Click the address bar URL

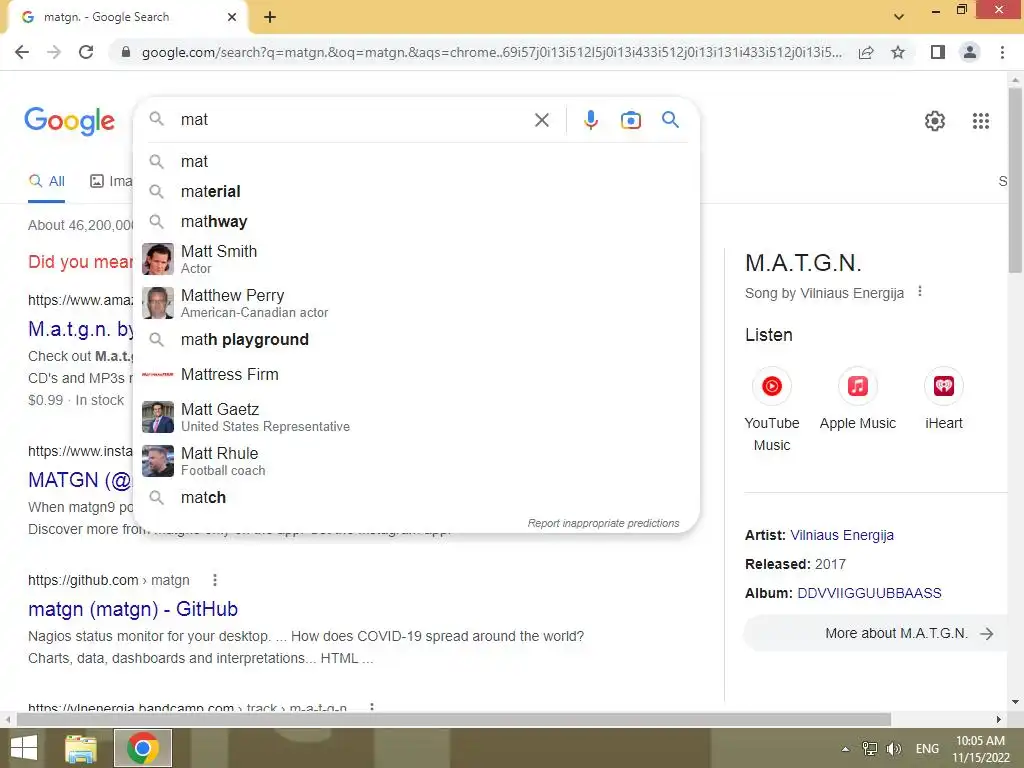pos(491,52)
